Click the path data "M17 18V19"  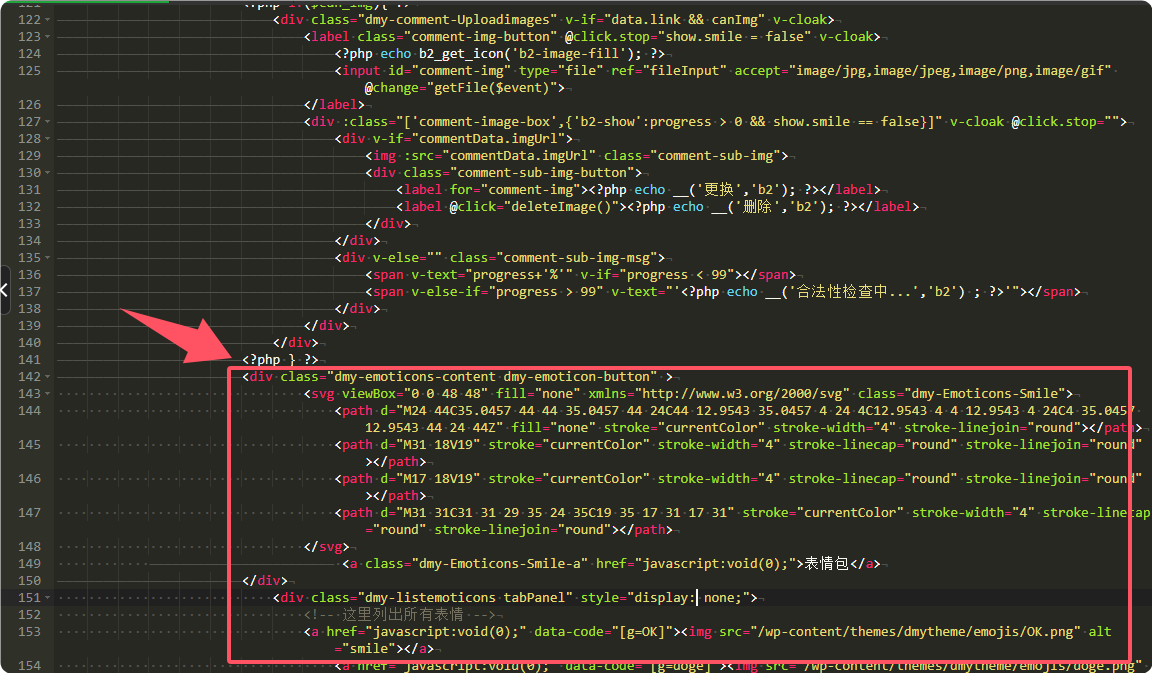438,479
